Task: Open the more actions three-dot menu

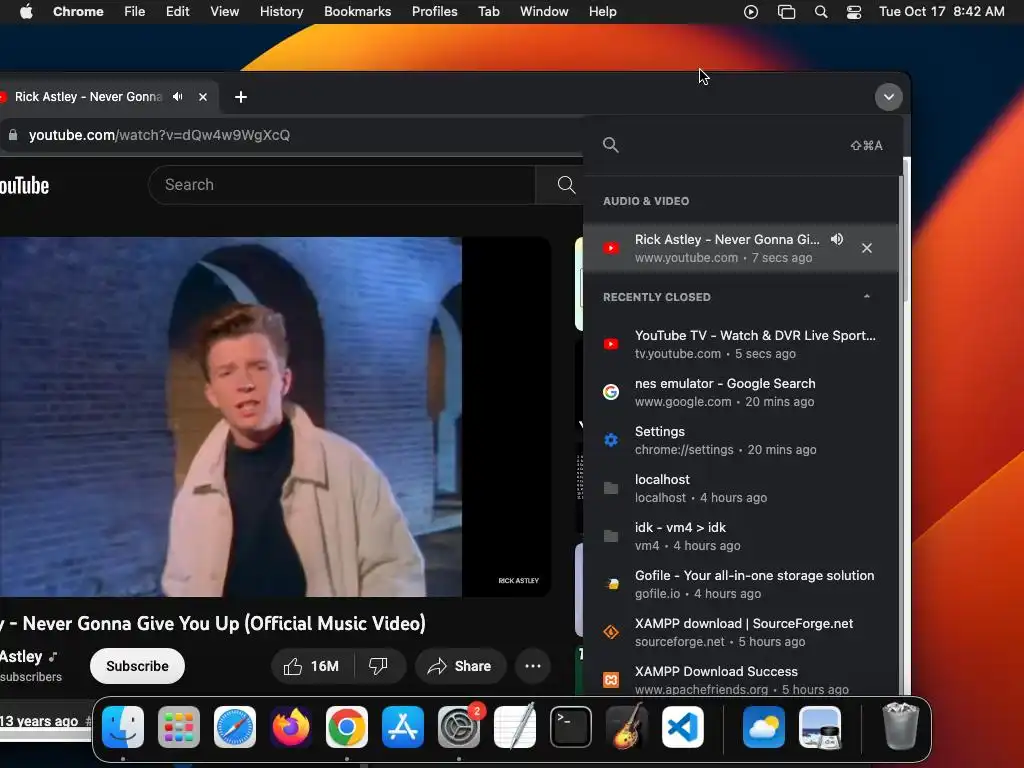Action: coord(533,666)
